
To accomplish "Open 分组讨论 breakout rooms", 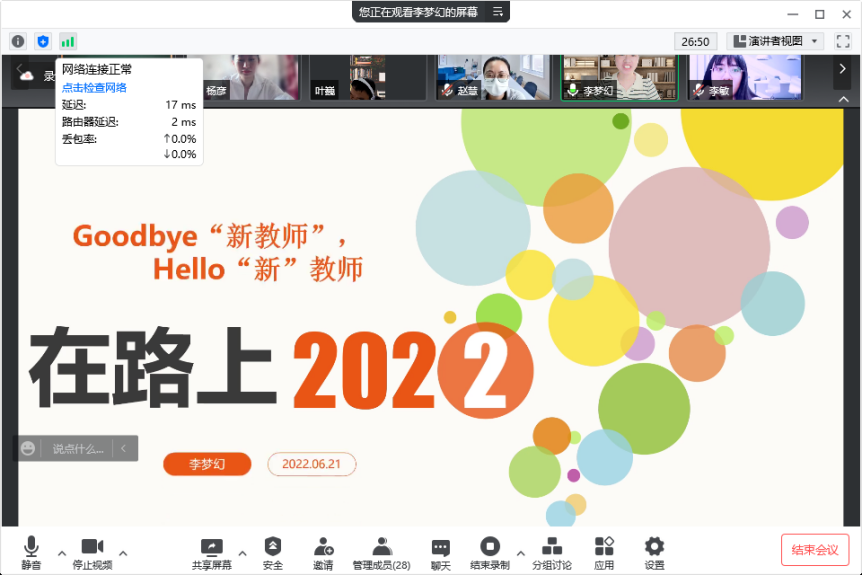I will (552, 552).
